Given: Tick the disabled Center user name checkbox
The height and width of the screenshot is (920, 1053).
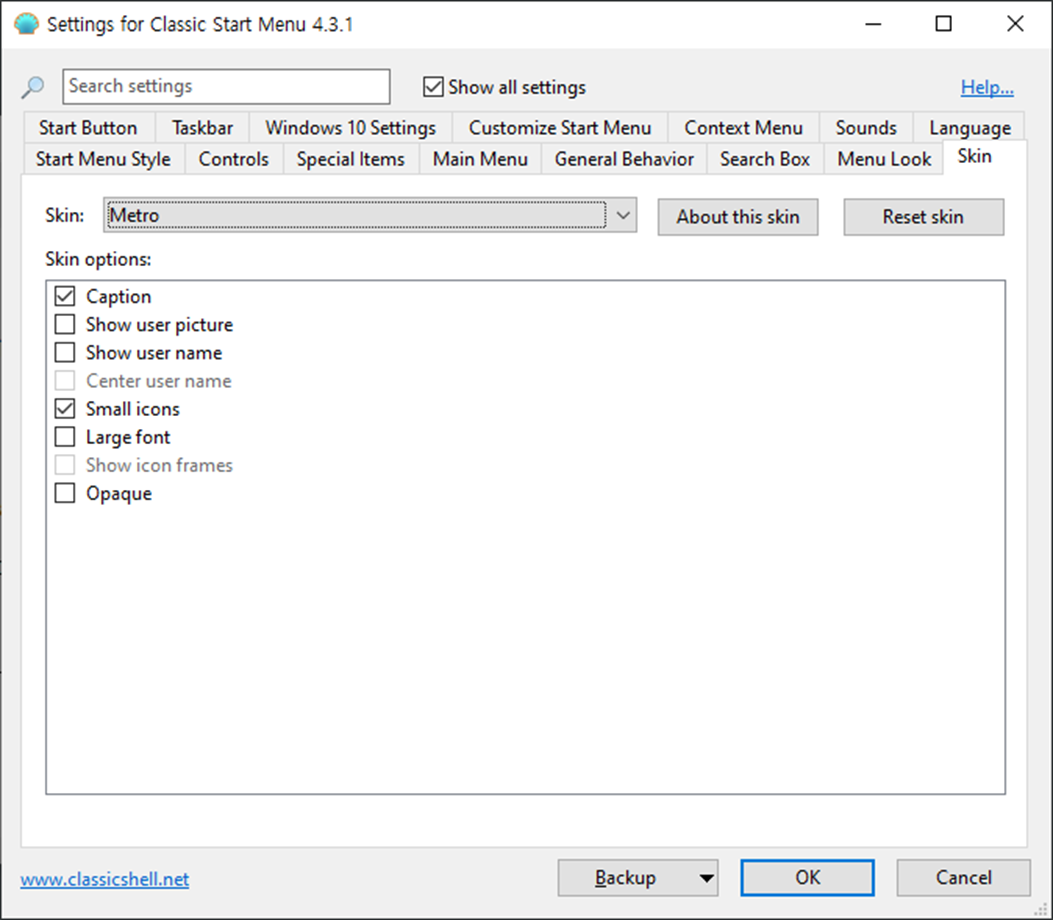Looking at the screenshot, I should [x=64, y=381].
